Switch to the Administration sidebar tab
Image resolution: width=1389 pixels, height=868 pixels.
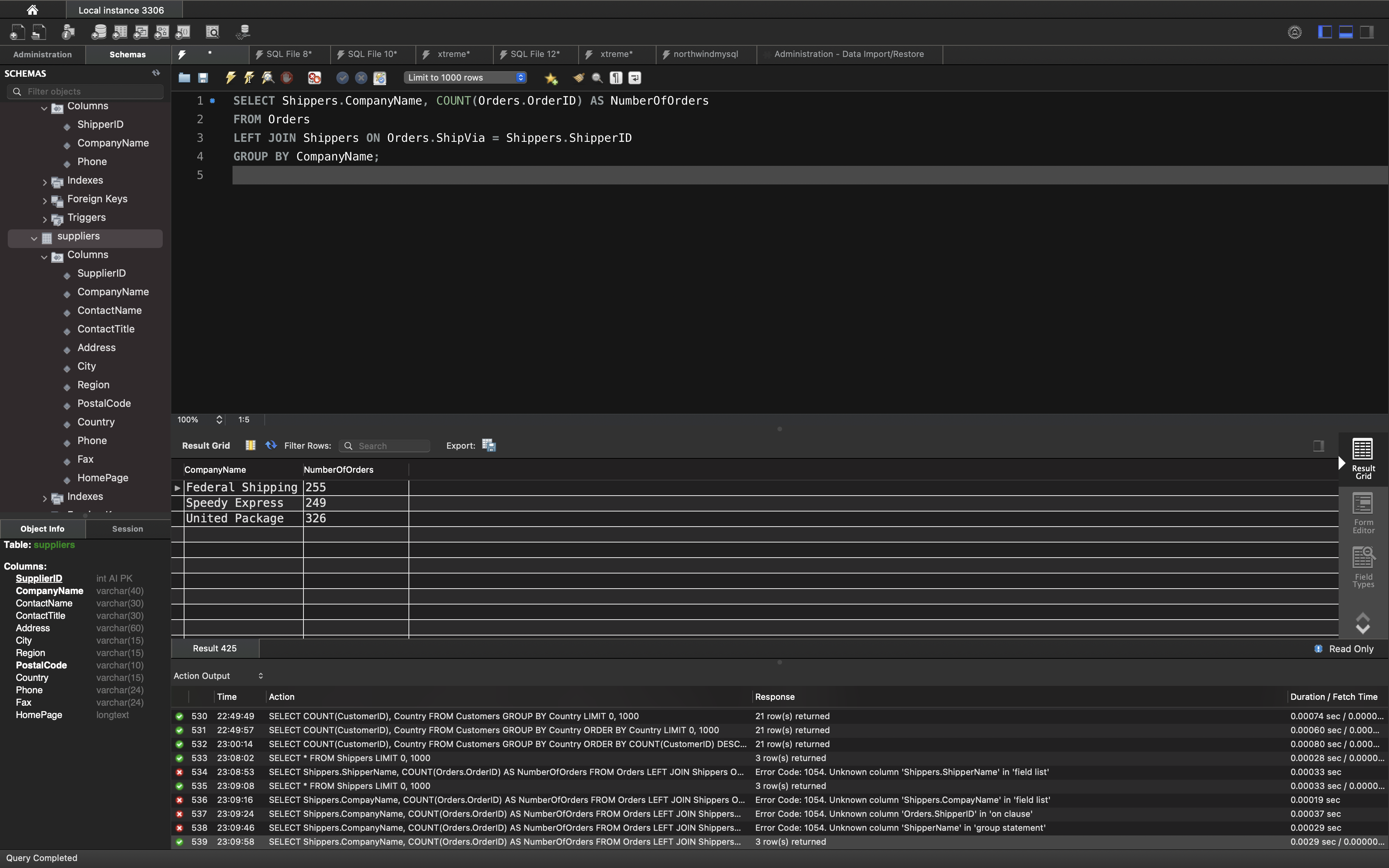point(43,55)
